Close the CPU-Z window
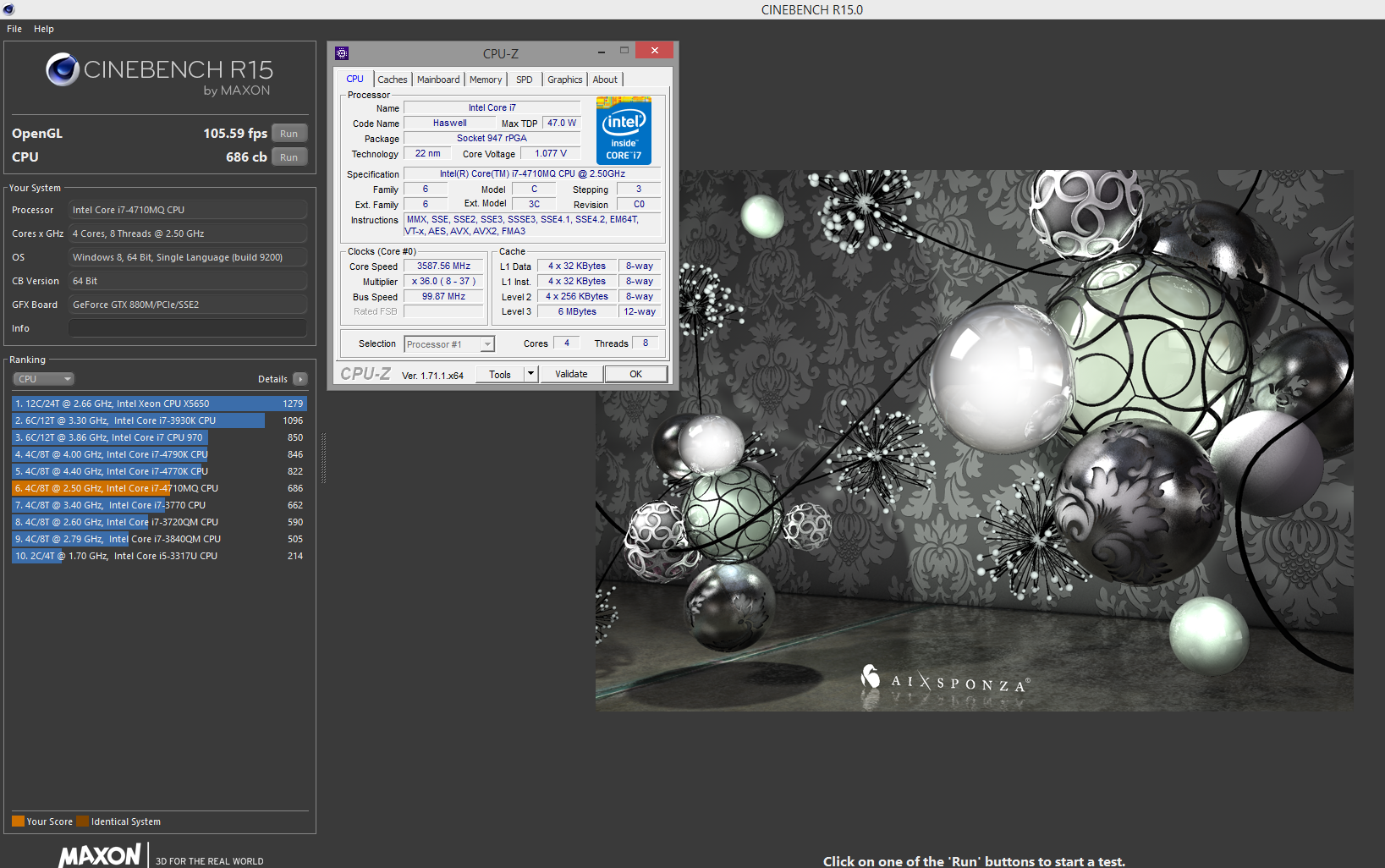Screen dimensions: 1385x868 [x=654, y=51]
